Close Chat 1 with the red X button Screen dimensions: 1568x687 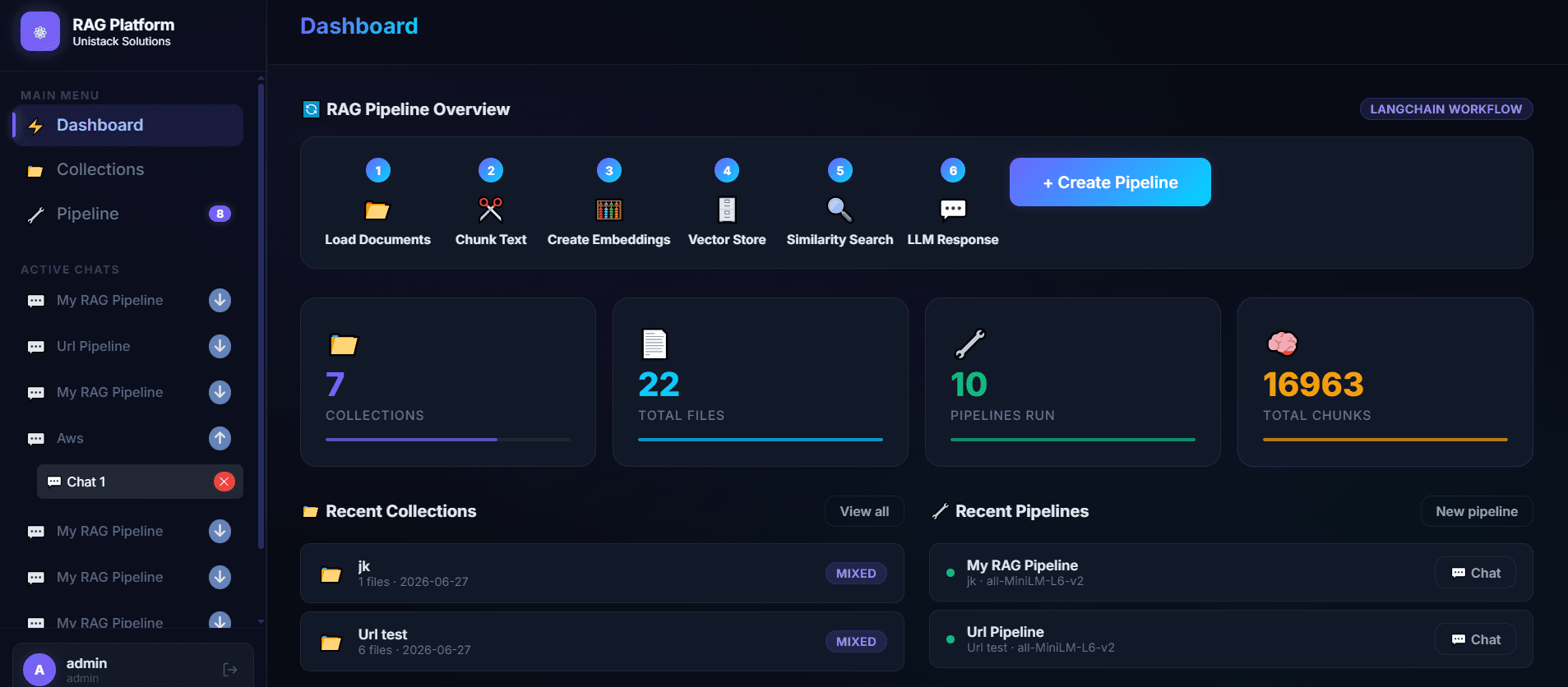click(224, 482)
